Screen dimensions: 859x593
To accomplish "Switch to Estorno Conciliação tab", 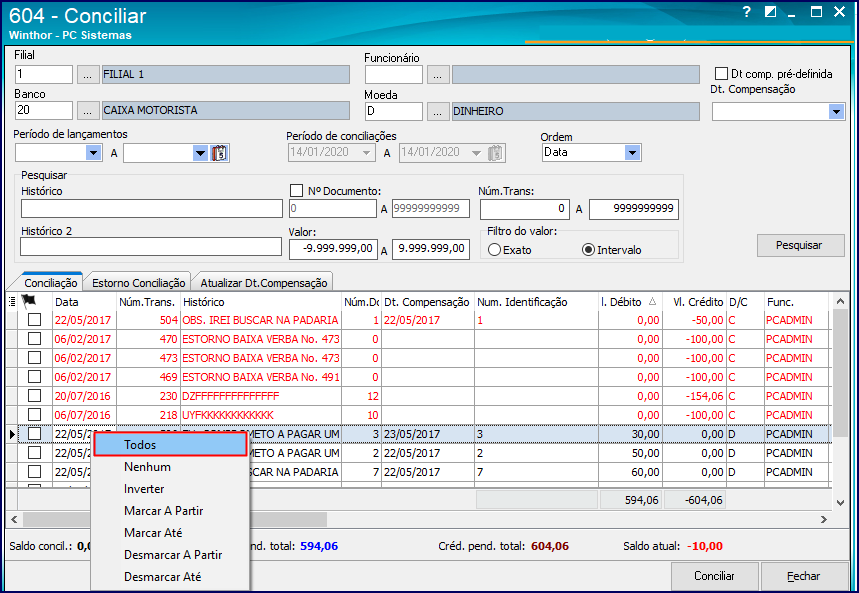I will tap(139, 282).
